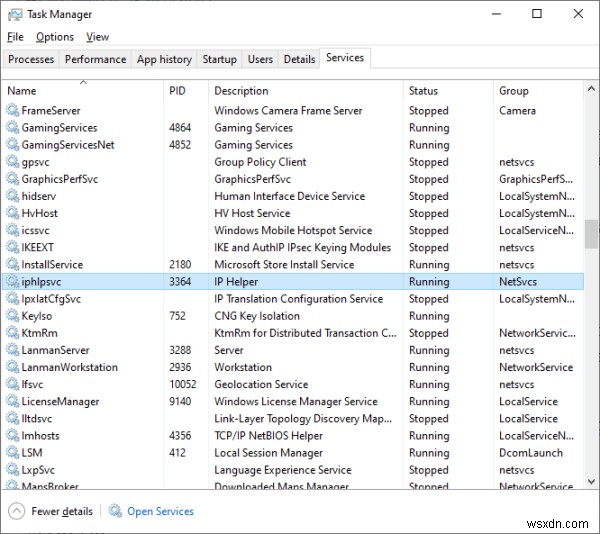
Task: Switch to the Performance tab
Action: click(95, 59)
